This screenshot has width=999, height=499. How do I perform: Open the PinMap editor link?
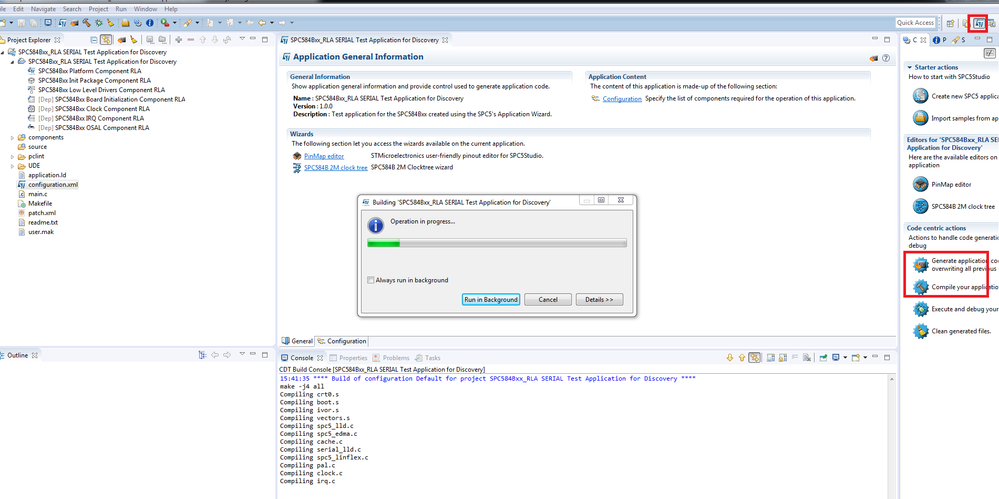coord(324,155)
